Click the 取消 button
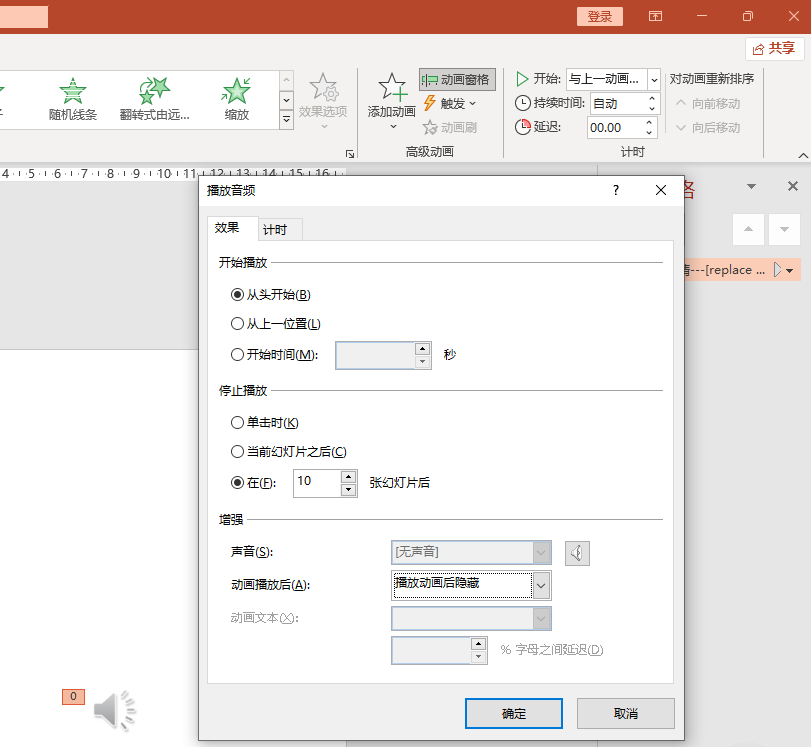 tap(625, 713)
